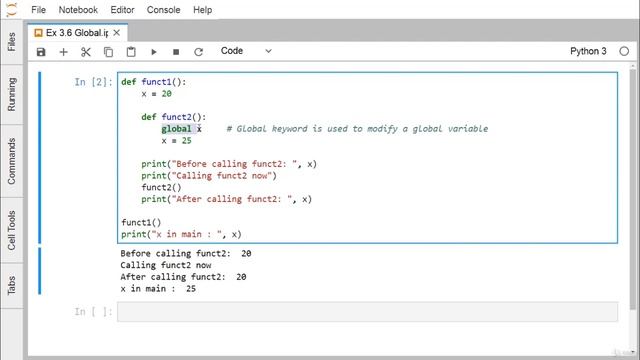640x360 pixels.
Task: Open the Help menu
Action: tap(202, 10)
